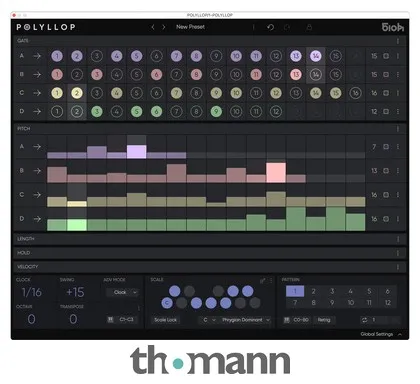
Task: Open the scale root note C dropdown
Action: [x=208, y=320]
